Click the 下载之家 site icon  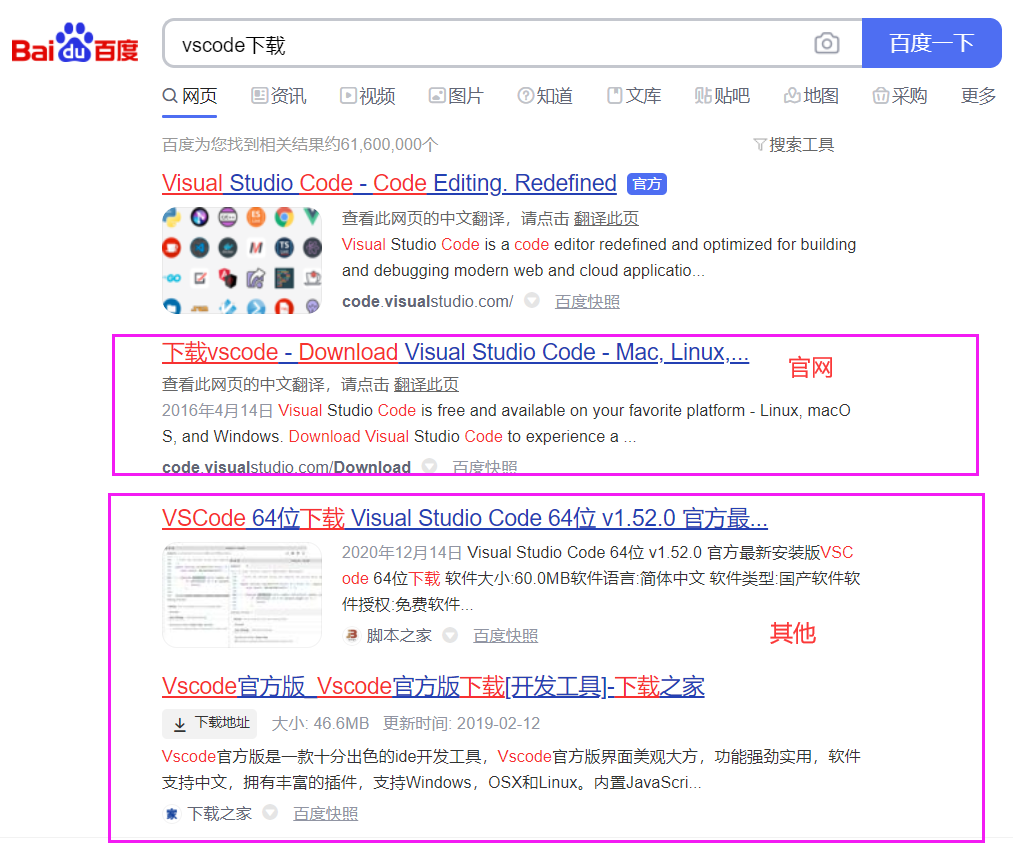pos(171,813)
